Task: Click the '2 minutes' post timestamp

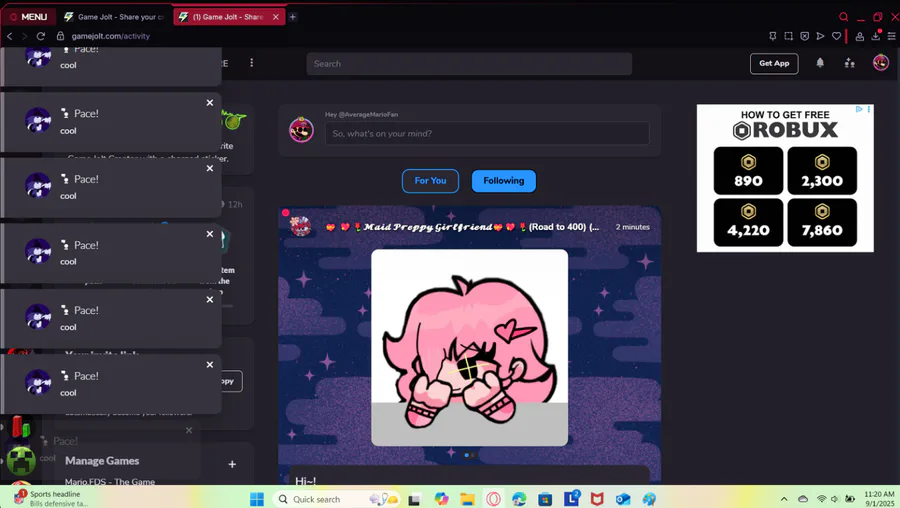Action: click(633, 227)
